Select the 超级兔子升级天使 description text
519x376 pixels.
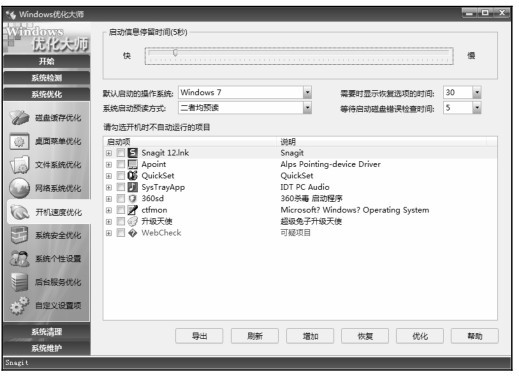pos(311,221)
